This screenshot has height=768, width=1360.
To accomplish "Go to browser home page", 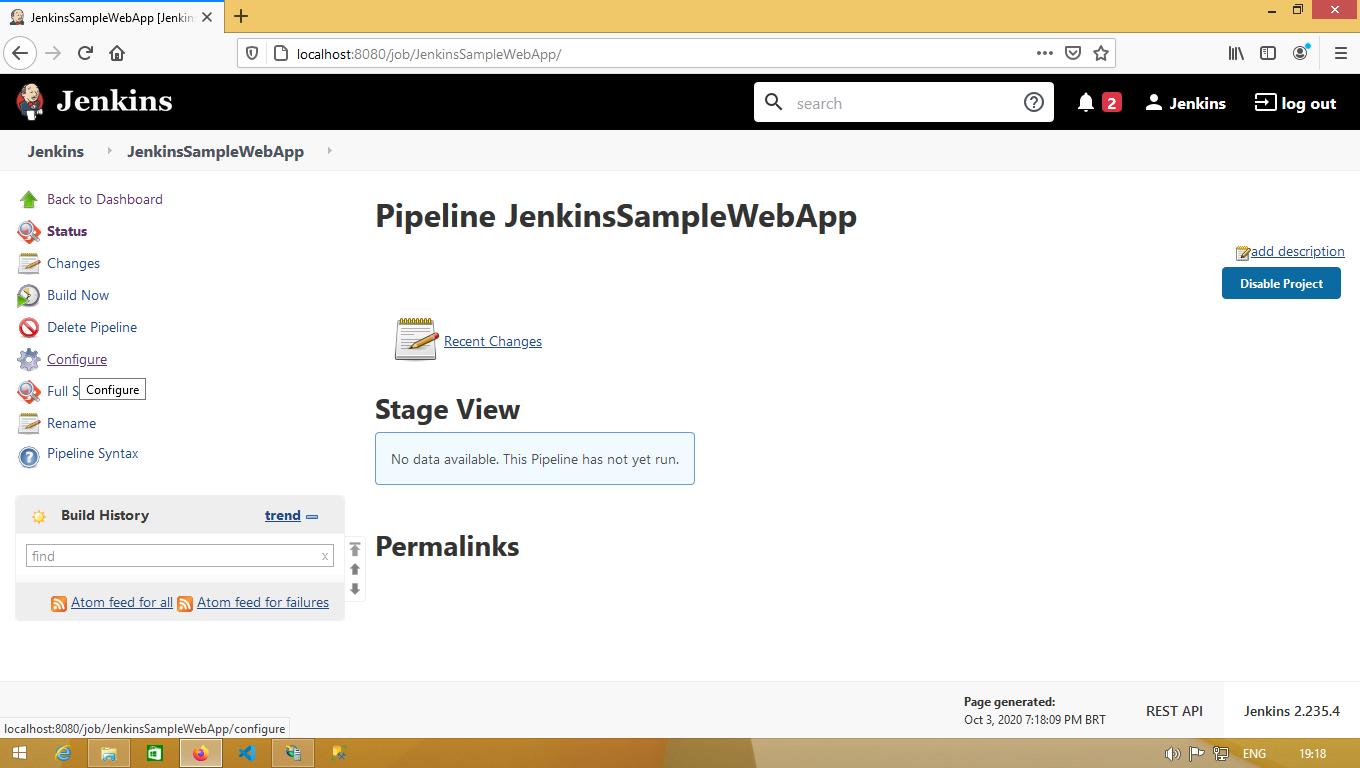I will [117, 53].
